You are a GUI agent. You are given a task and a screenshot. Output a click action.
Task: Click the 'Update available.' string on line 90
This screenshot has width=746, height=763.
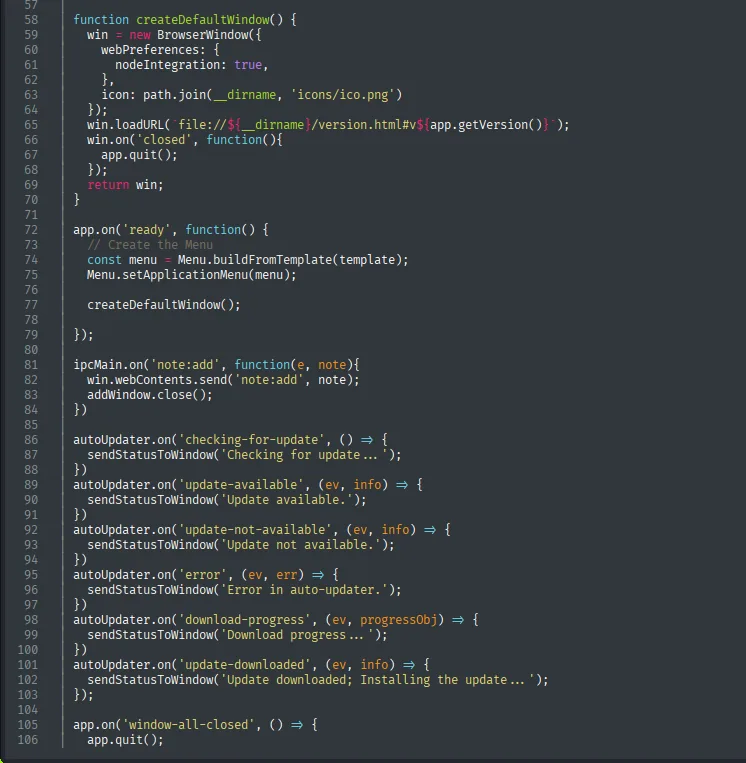pyautogui.click(x=287, y=500)
